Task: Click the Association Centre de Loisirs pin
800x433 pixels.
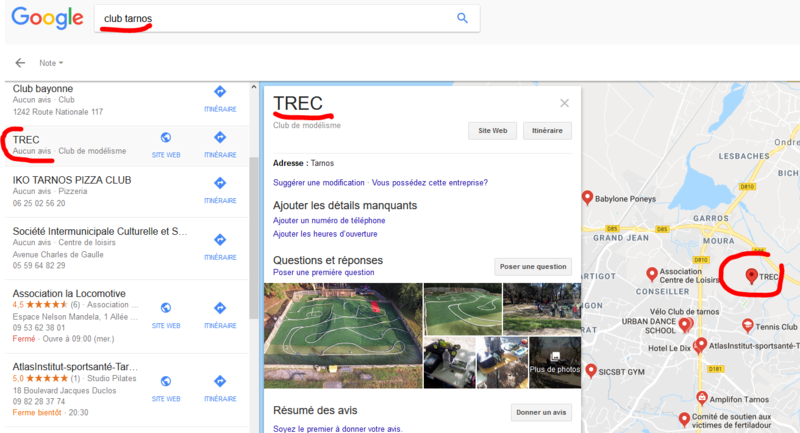Action: click(652, 274)
